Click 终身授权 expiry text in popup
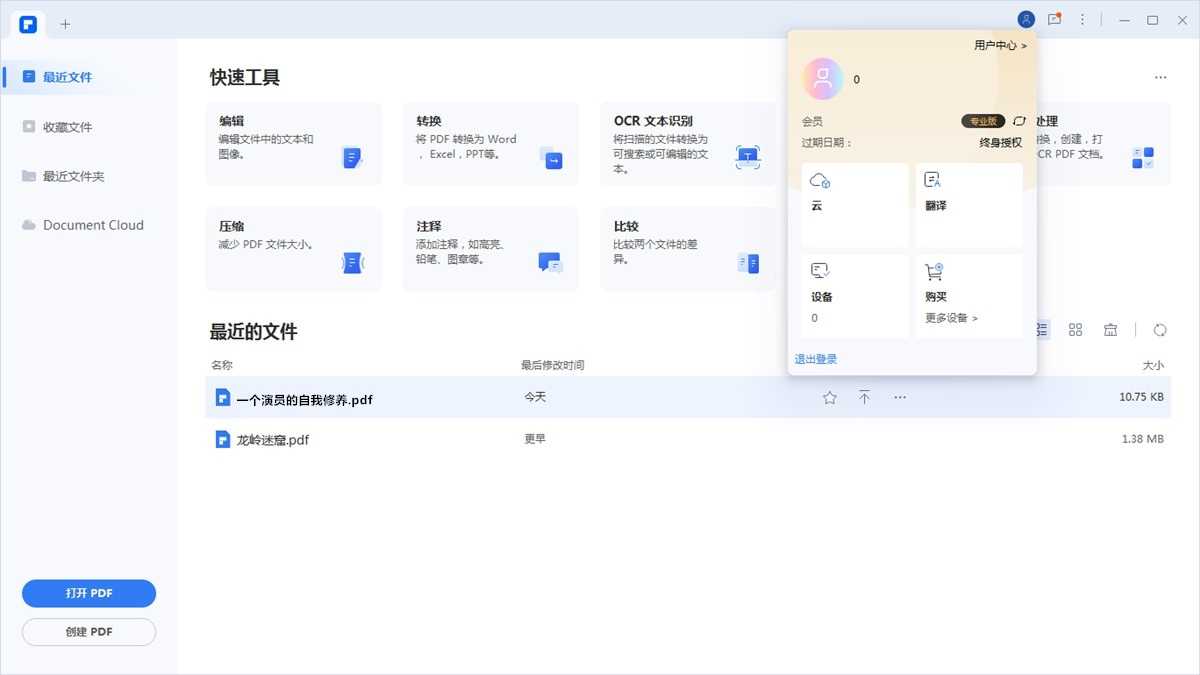This screenshot has height=675, width=1200. pyautogui.click(x=1001, y=142)
